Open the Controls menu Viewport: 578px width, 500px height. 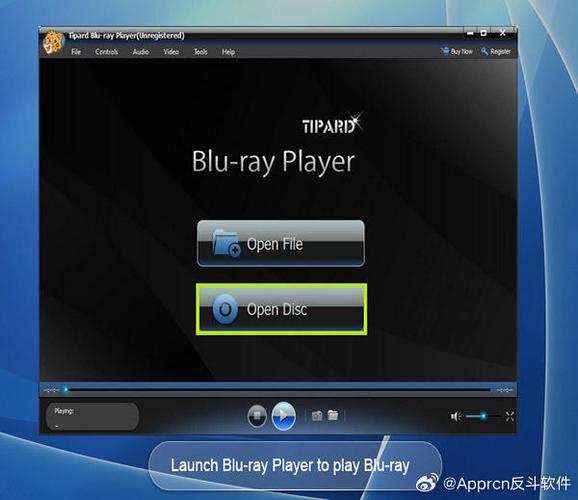(107, 52)
